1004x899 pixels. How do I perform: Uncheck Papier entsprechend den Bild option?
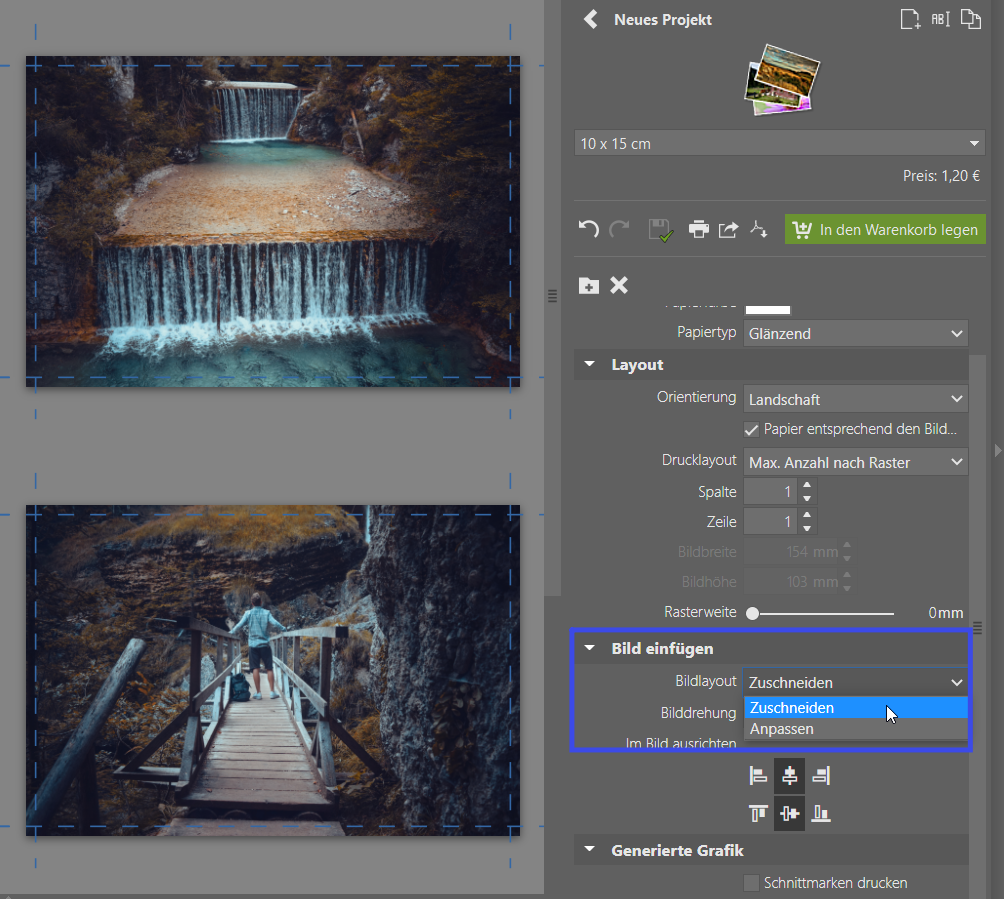(x=751, y=429)
